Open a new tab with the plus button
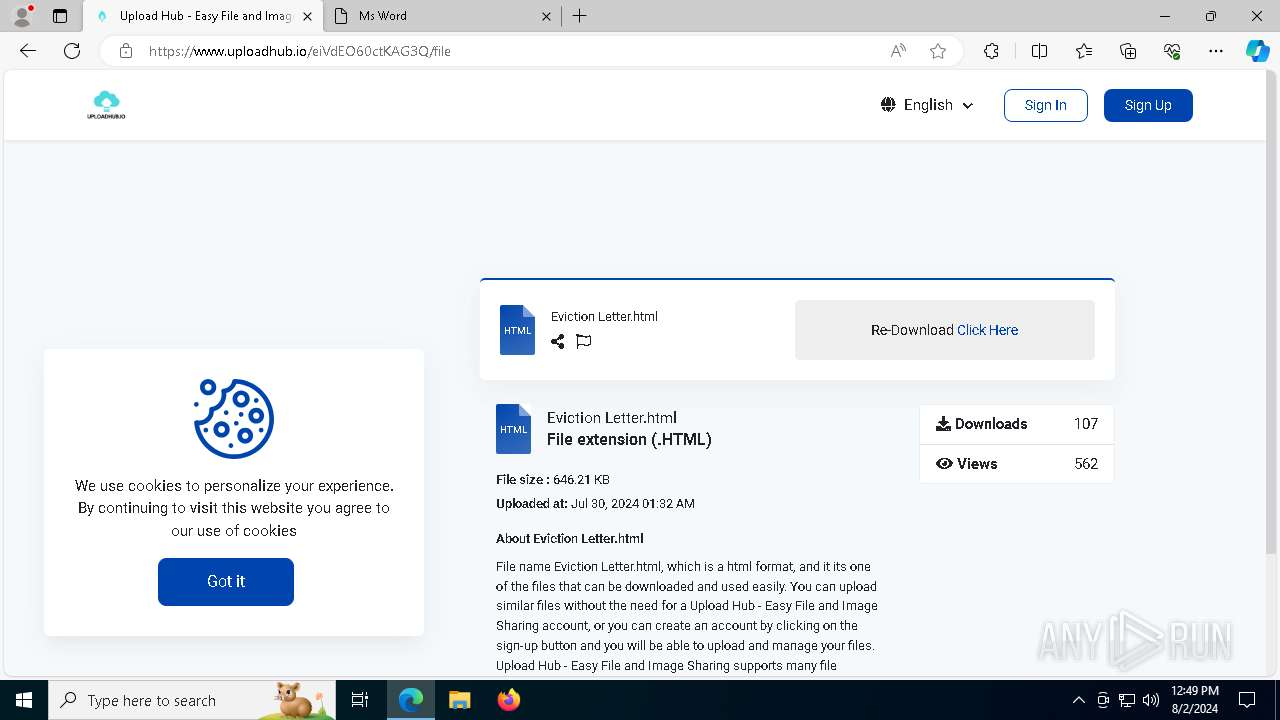 (580, 16)
